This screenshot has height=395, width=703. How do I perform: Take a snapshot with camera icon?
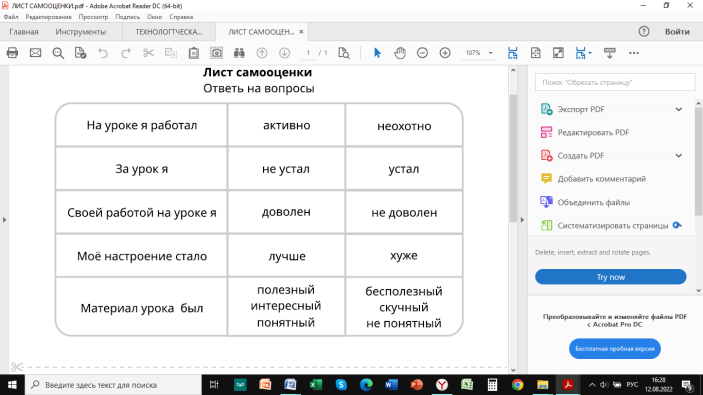217,53
